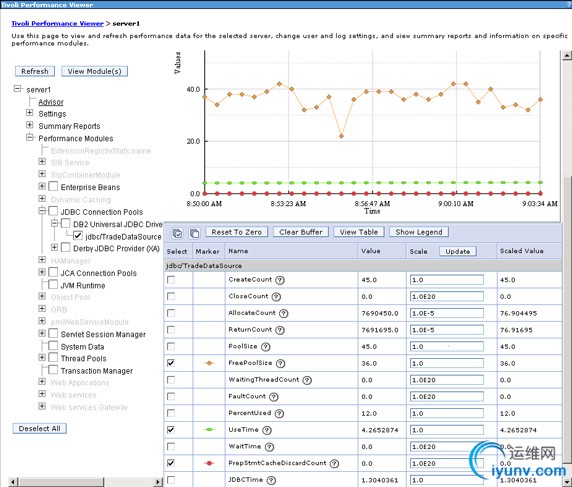Enable the Thread Pools checkbox
Screen dimensions: 572x487
point(53,357)
